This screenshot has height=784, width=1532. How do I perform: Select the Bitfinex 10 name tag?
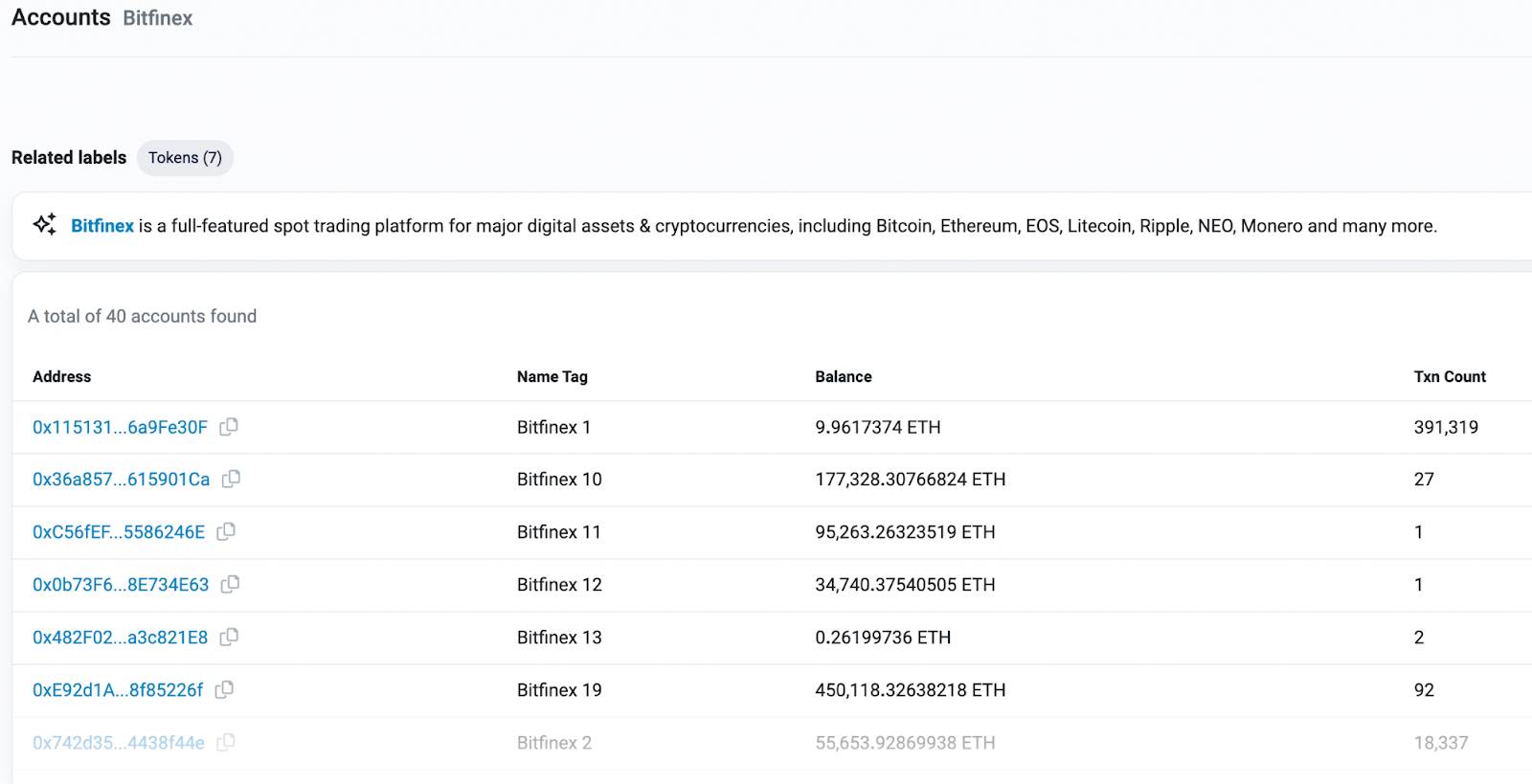pos(559,479)
